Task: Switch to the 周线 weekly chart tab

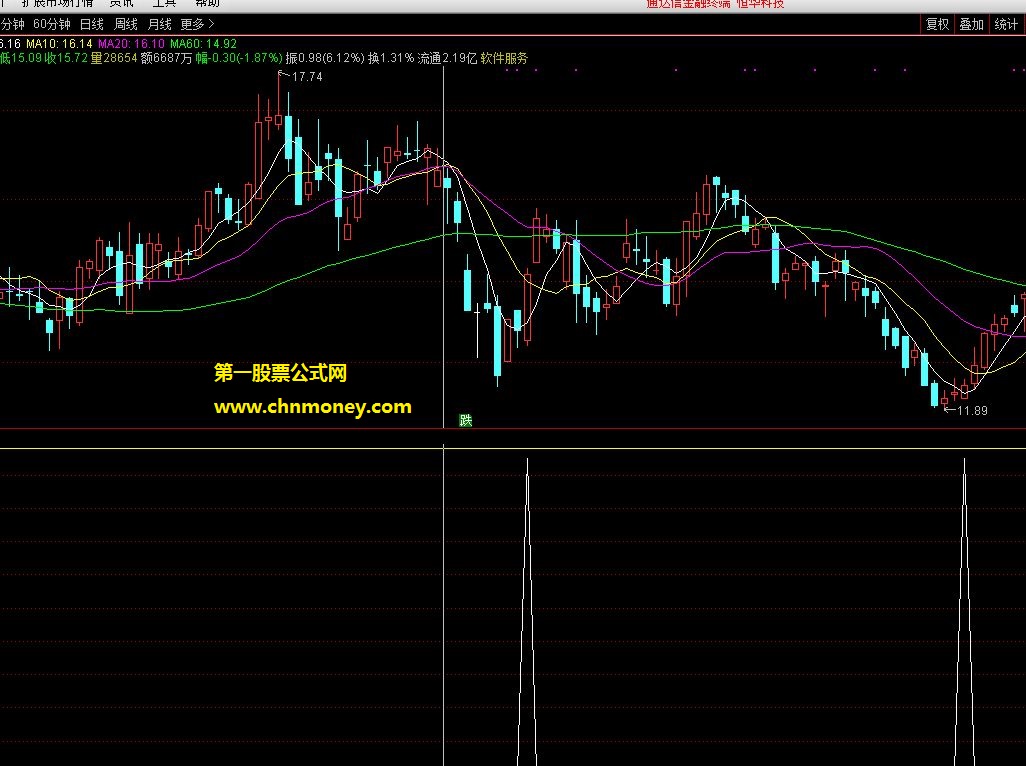Action: pos(126,24)
